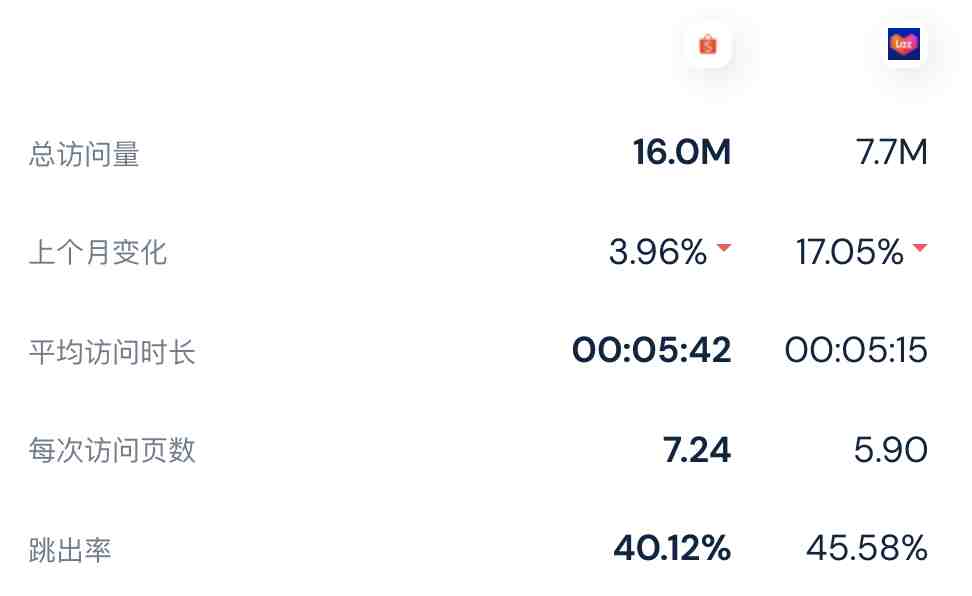Click the bounce rate value 45.58%
This screenshot has height=596, width=972.
(867, 548)
